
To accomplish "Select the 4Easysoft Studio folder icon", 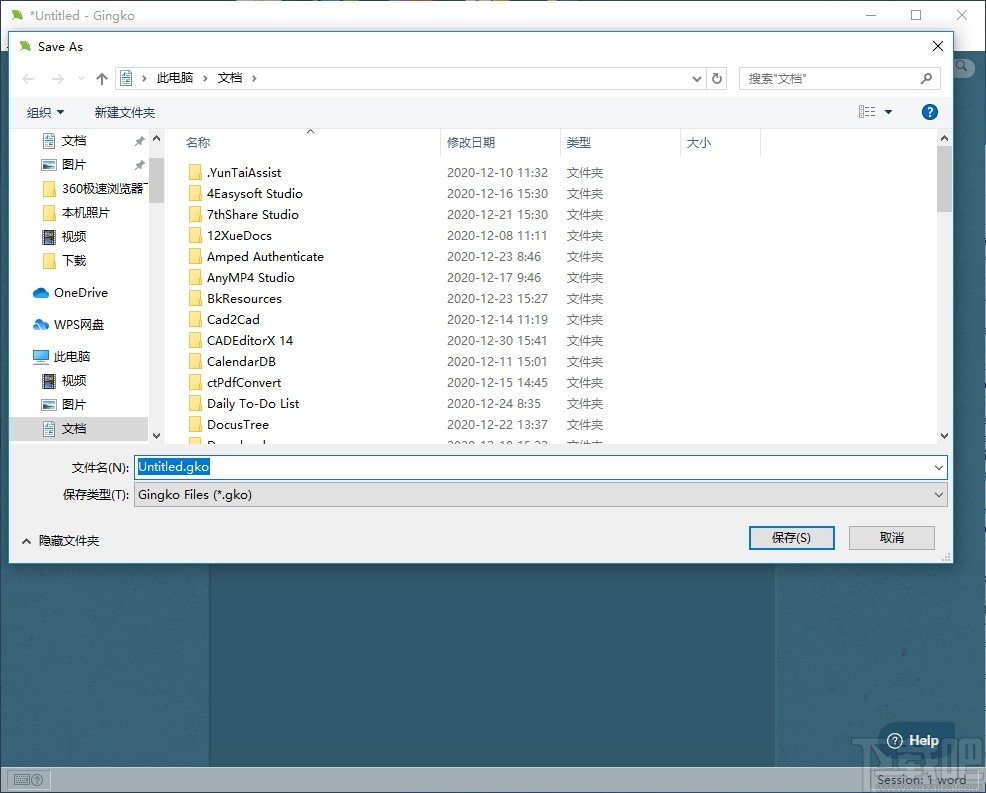I will click(x=196, y=194).
